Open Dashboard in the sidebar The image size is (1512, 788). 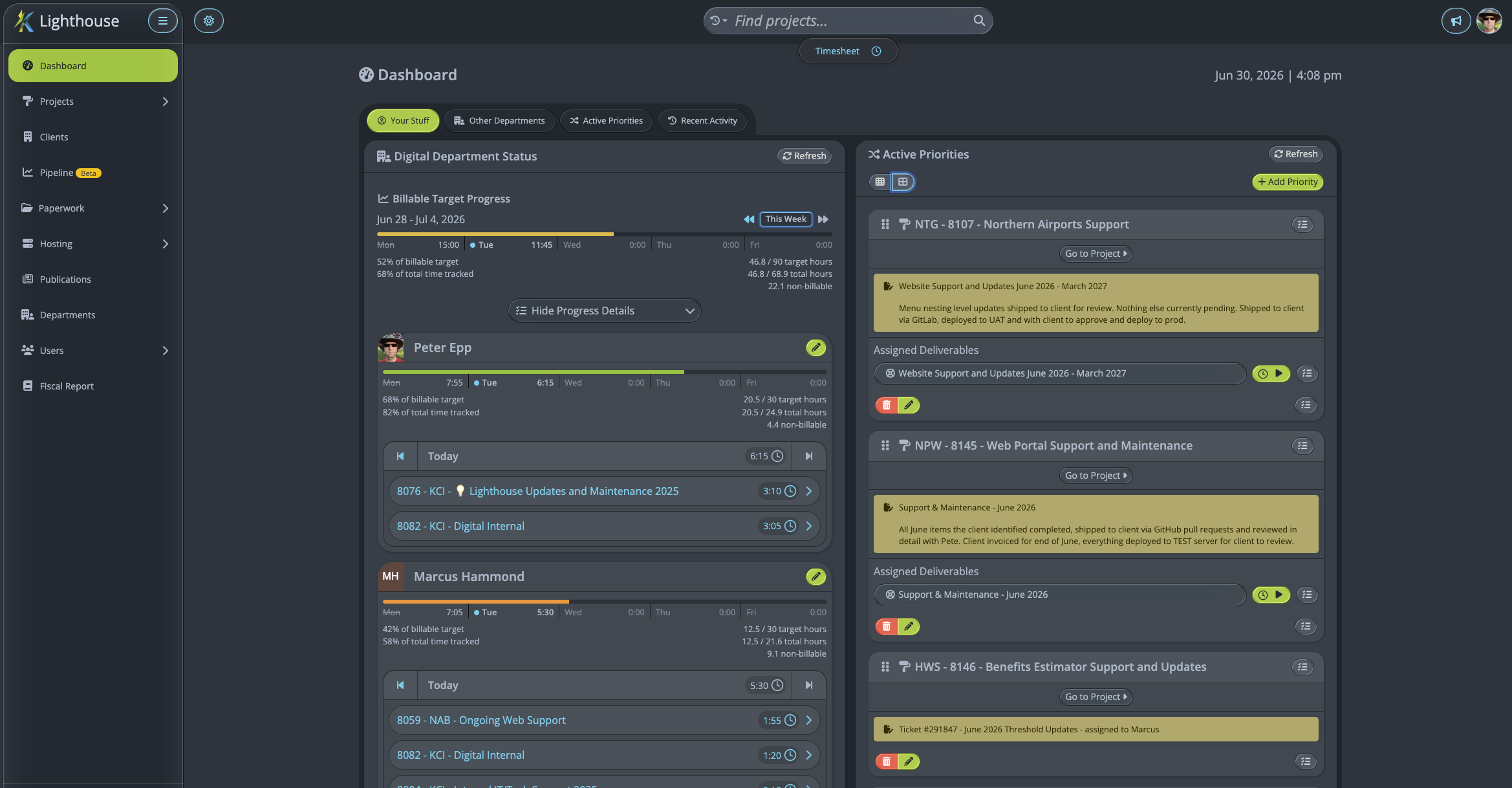(93, 66)
